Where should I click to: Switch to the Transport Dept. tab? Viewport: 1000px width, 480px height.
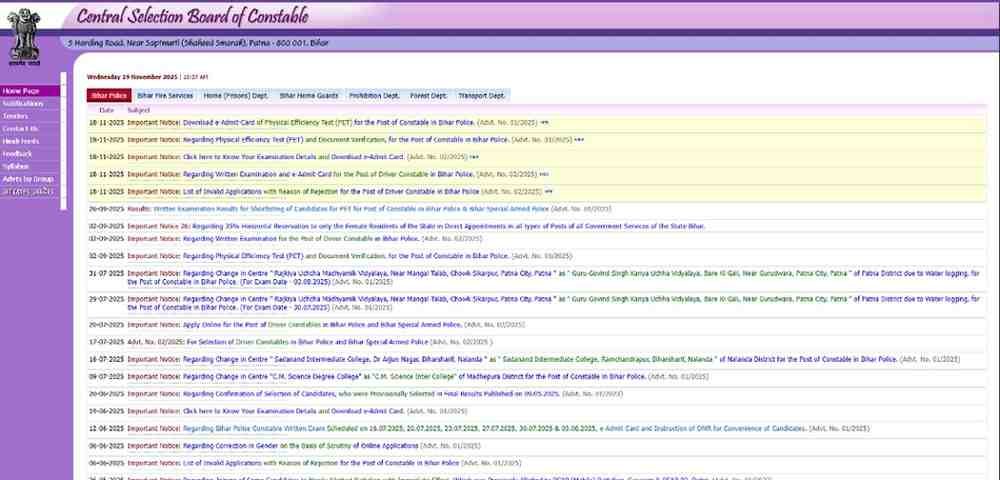[x=482, y=96]
